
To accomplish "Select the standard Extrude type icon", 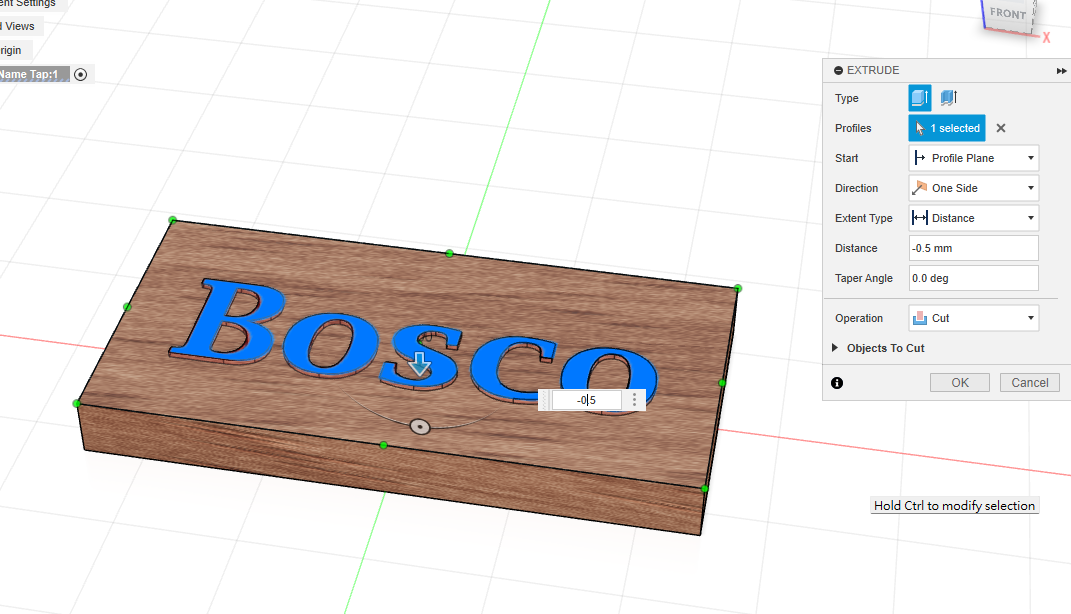I will tap(920, 98).
